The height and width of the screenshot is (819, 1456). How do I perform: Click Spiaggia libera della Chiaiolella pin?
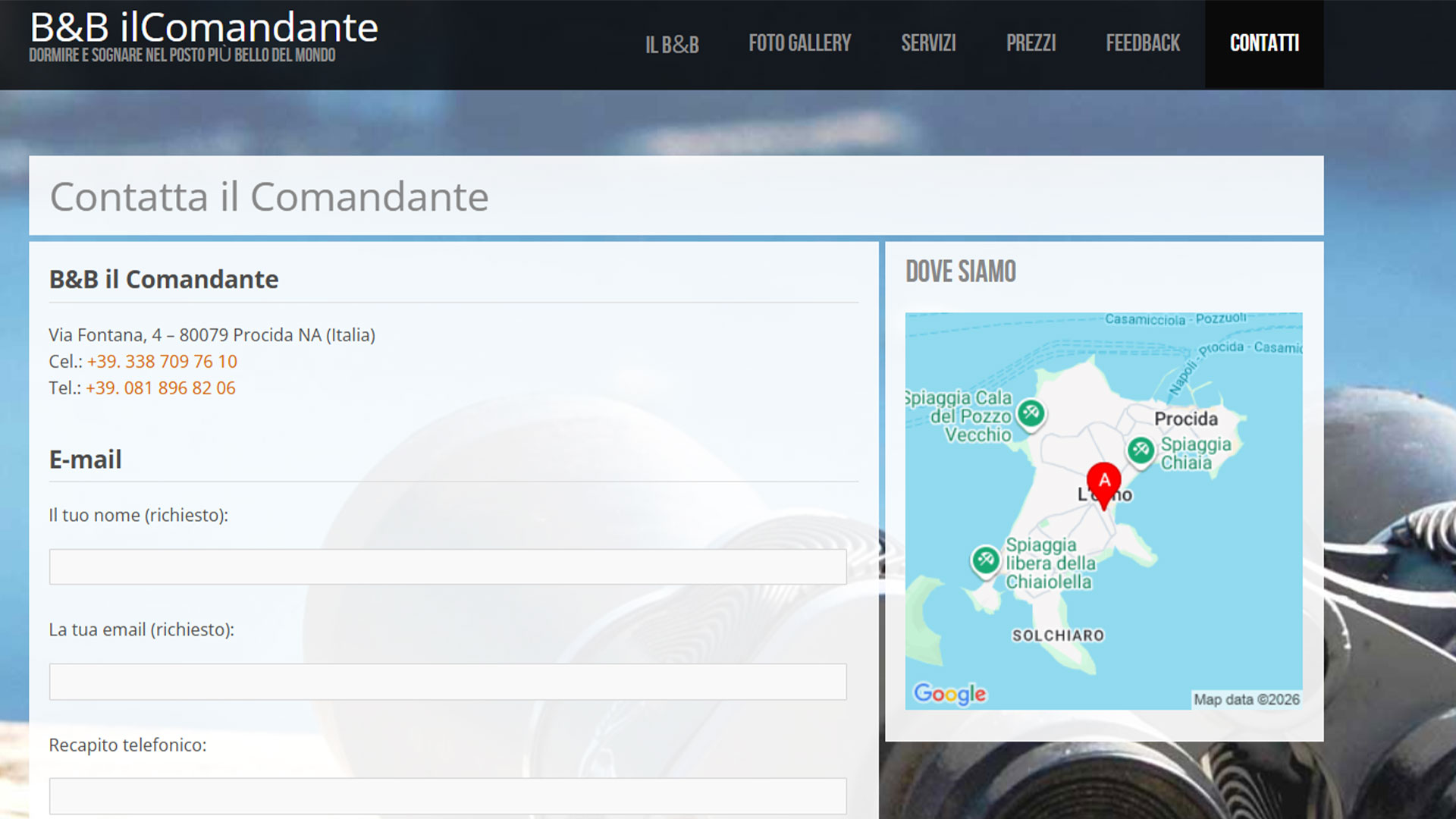[985, 561]
